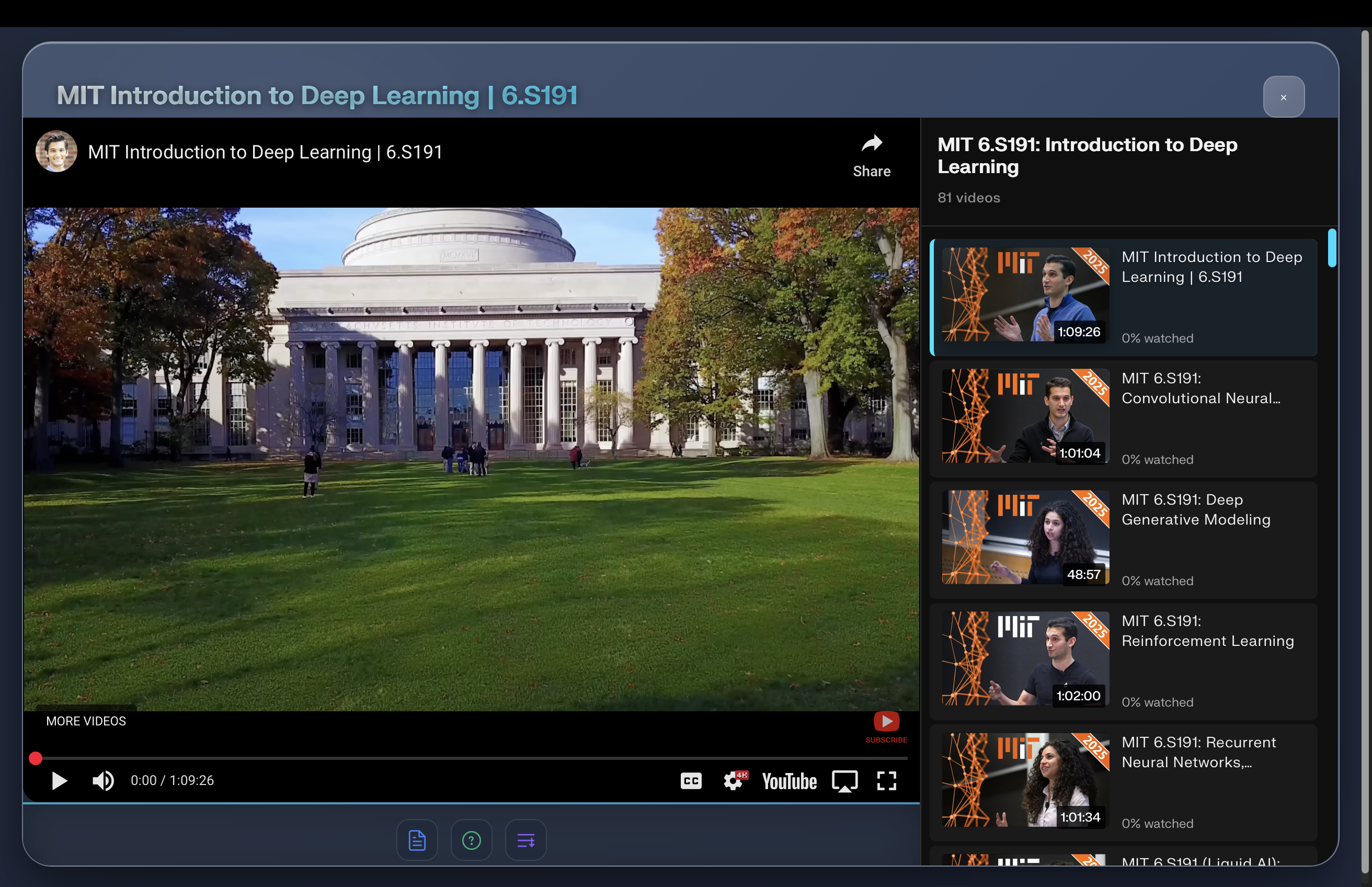Click the partially visible Liquid AI video row
This screenshot has width=1372, height=887.
click(x=1123, y=856)
